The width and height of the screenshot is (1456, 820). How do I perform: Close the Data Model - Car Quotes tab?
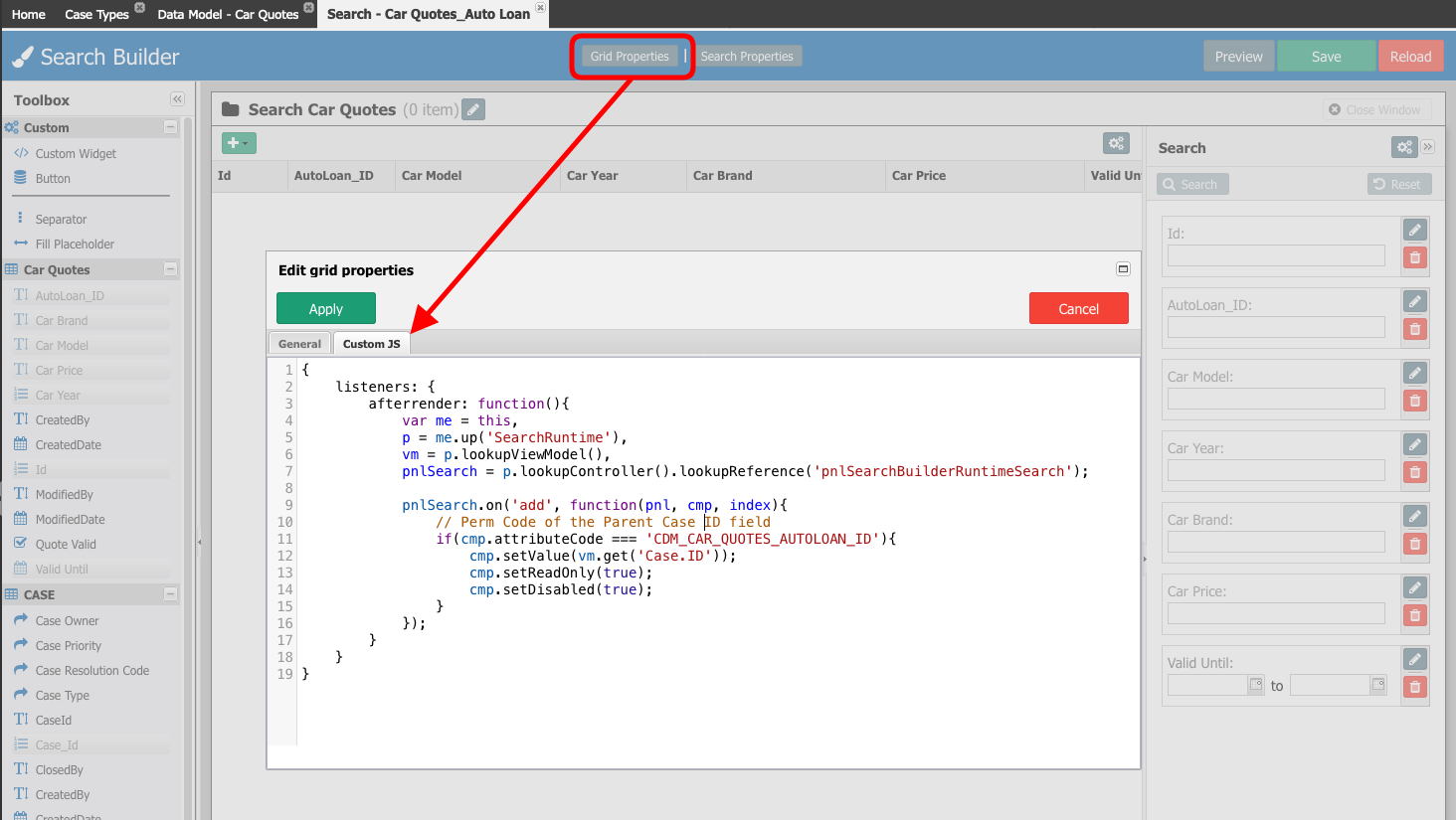click(309, 8)
